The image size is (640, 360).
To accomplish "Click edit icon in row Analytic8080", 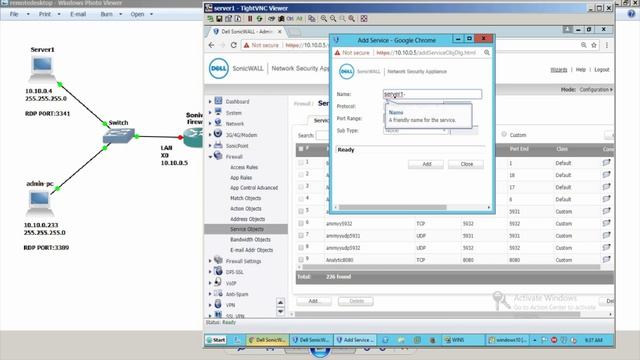I will coord(606,260).
